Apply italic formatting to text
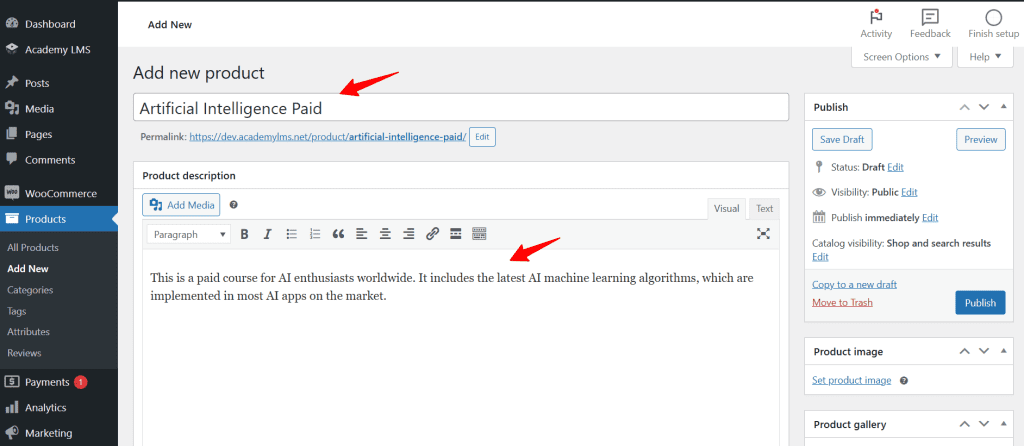The width and height of the screenshot is (1024, 446). point(267,234)
